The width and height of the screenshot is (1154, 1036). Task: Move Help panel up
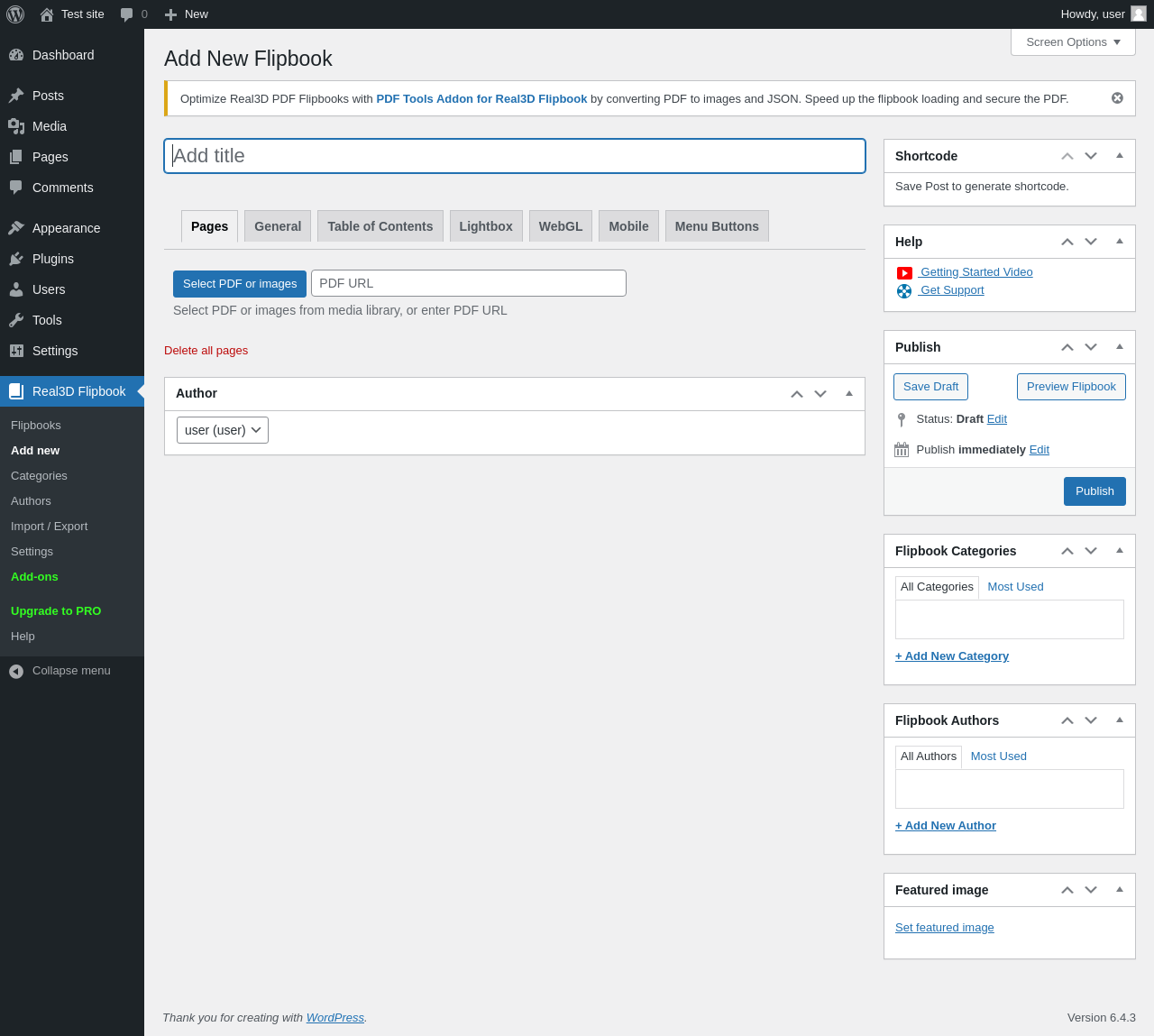click(x=1067, y=242)
